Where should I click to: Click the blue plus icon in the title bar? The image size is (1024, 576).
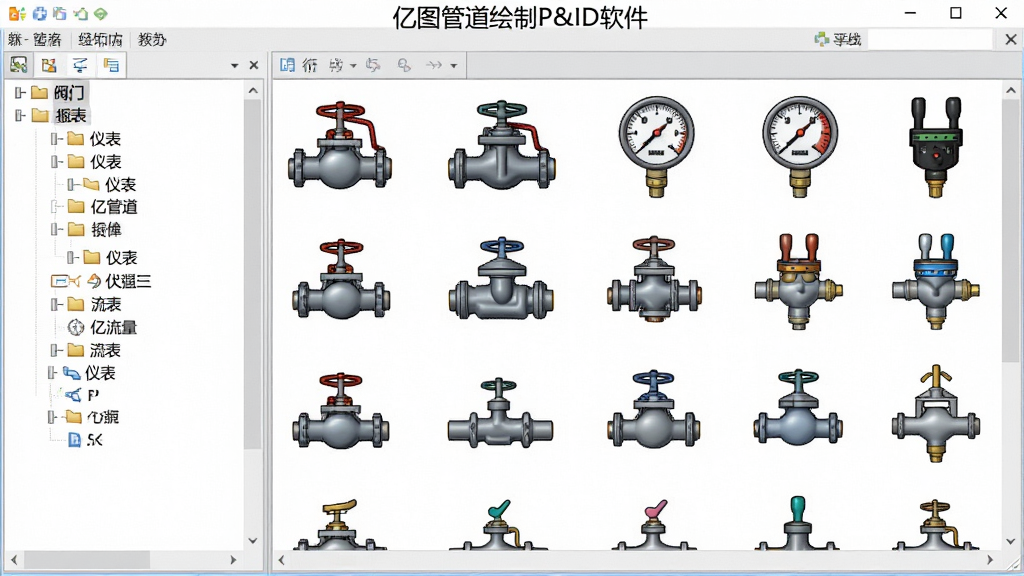coord(40,13)
